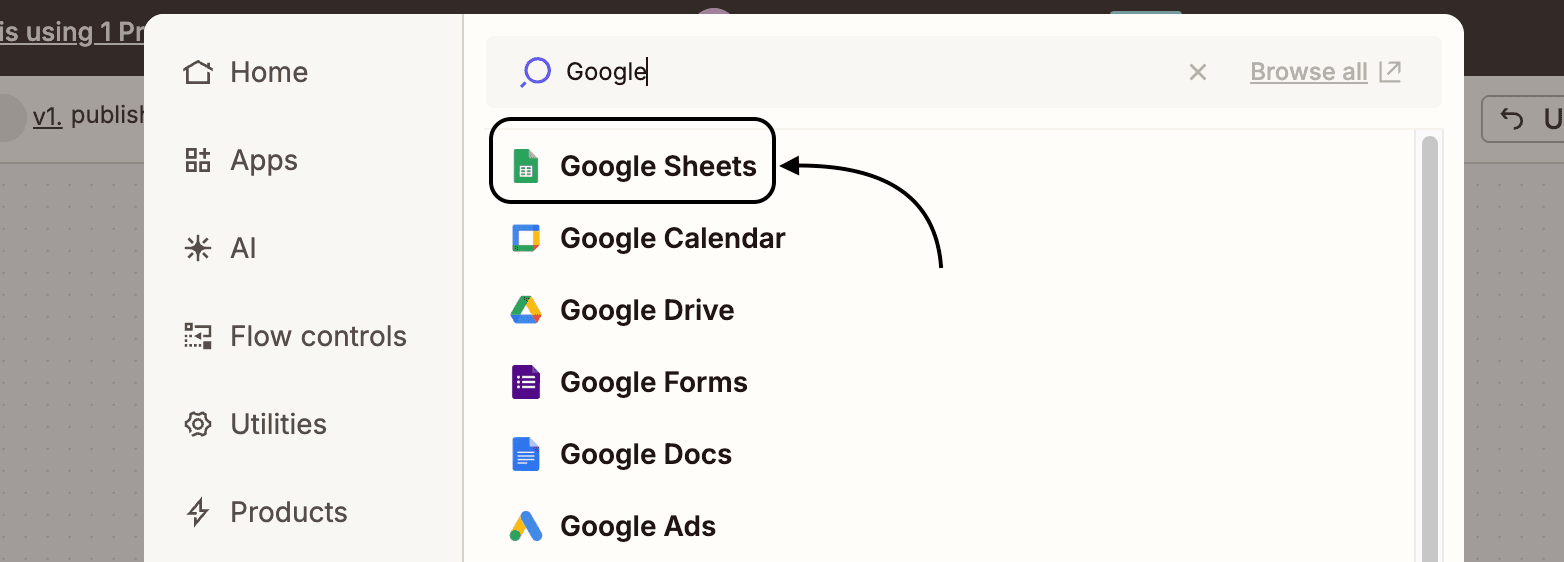Click the AI sparkle icon
The image size is (1564, 562).
click(x=198, y=248)
